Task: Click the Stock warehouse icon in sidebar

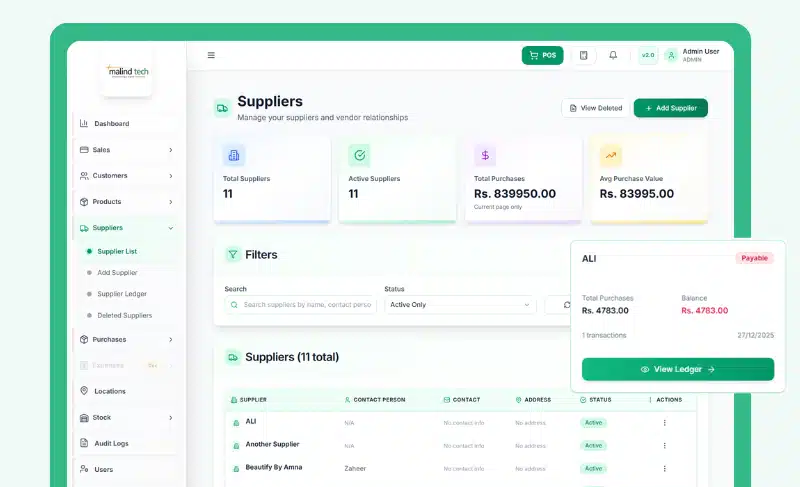Action: pyautogui.click(x=84, y=418)
